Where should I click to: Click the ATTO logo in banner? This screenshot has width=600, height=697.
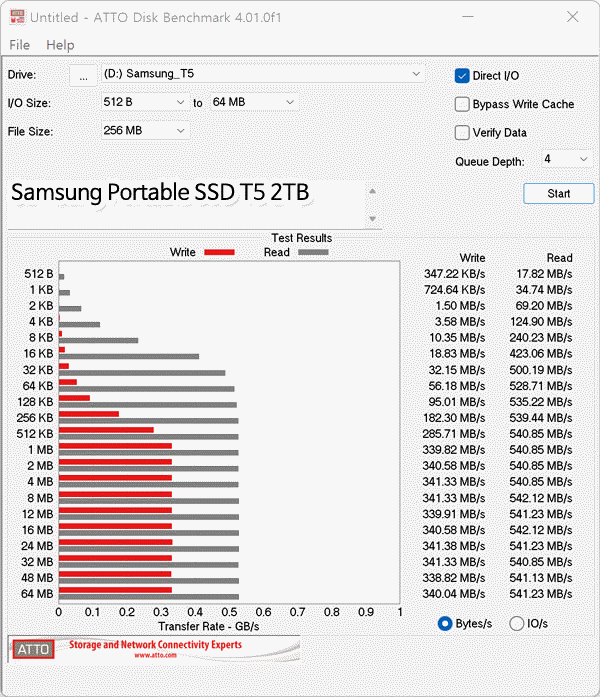click(33, 649)
